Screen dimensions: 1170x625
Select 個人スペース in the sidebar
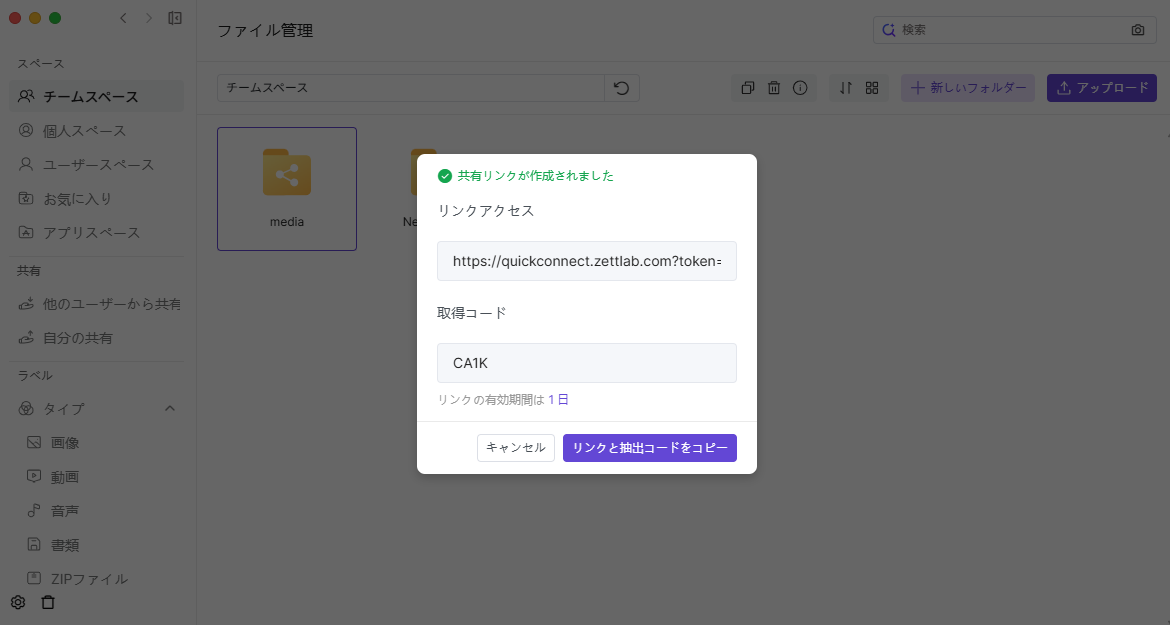84,131
